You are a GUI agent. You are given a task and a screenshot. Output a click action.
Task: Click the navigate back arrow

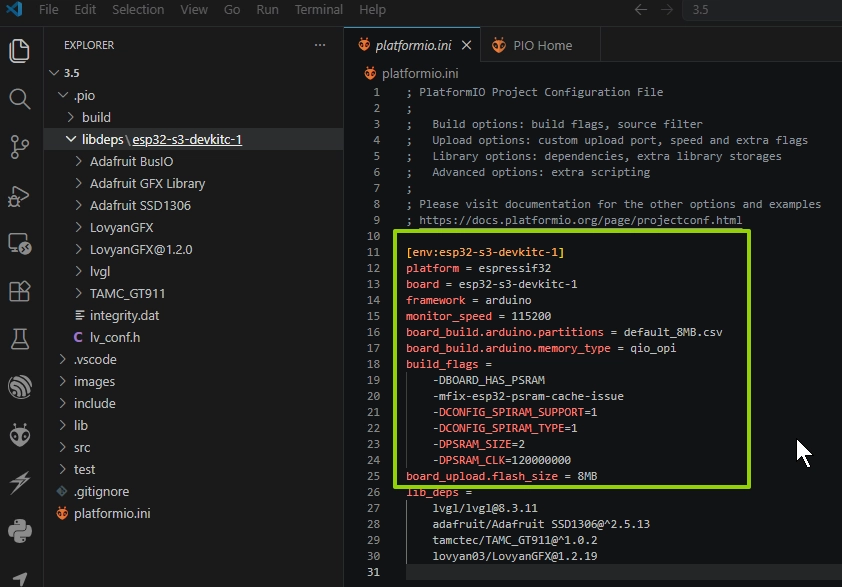[641, 10]
